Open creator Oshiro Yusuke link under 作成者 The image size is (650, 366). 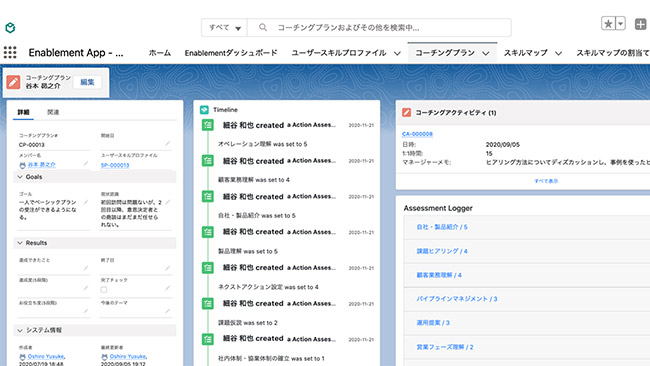click(46, 356)
